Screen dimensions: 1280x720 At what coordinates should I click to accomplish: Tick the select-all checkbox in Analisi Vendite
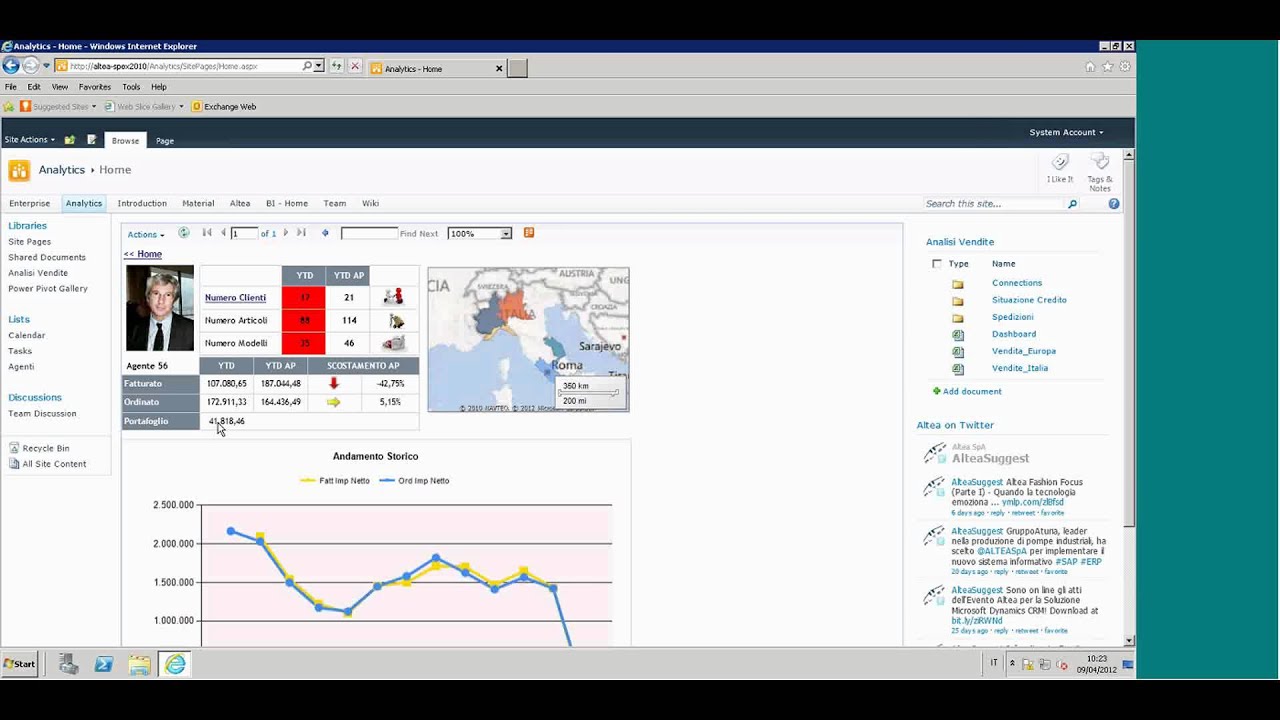pos(937,264)
